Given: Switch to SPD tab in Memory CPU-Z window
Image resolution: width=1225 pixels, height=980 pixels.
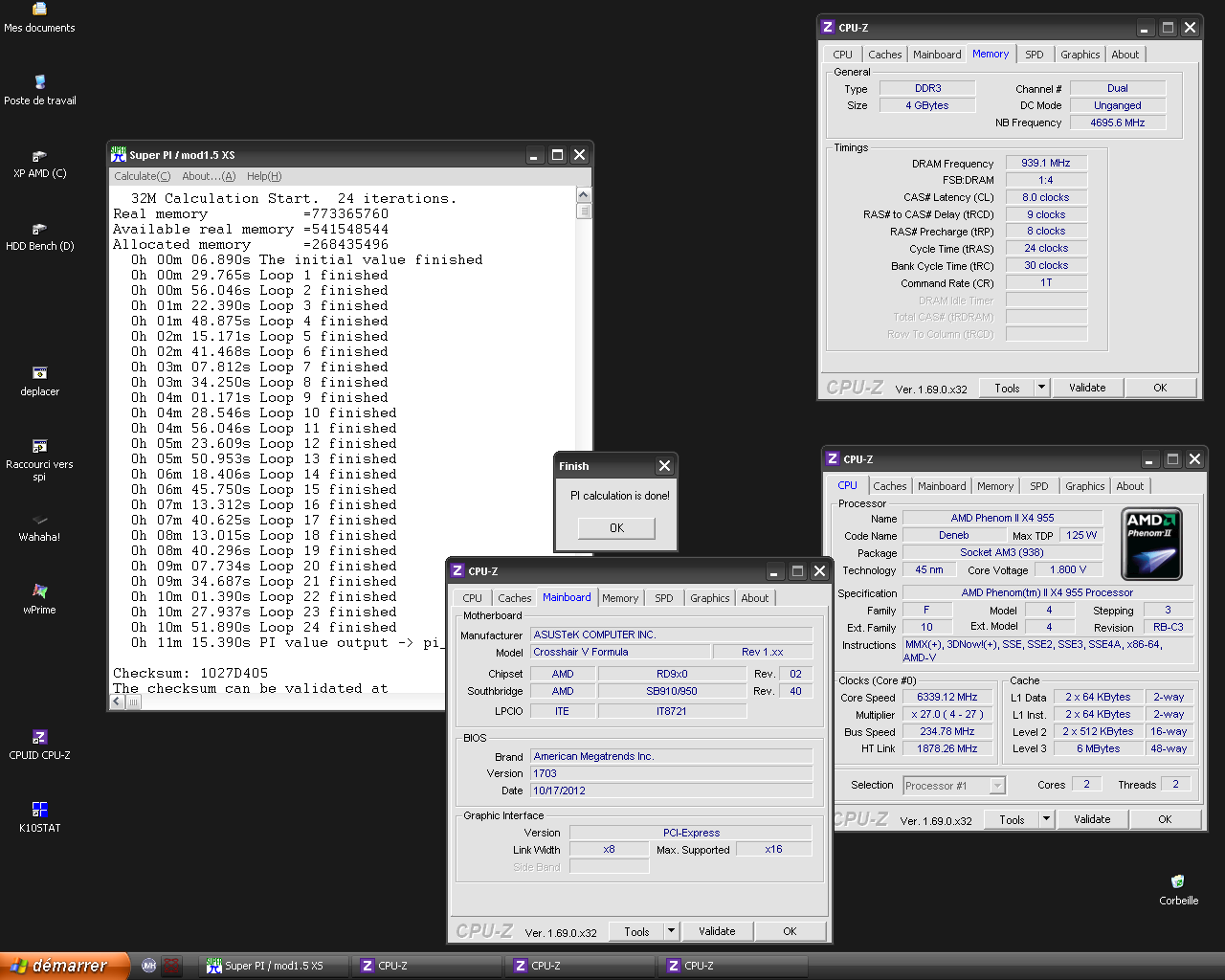Looking at the screenshot, I should [x=1035, y=55].
